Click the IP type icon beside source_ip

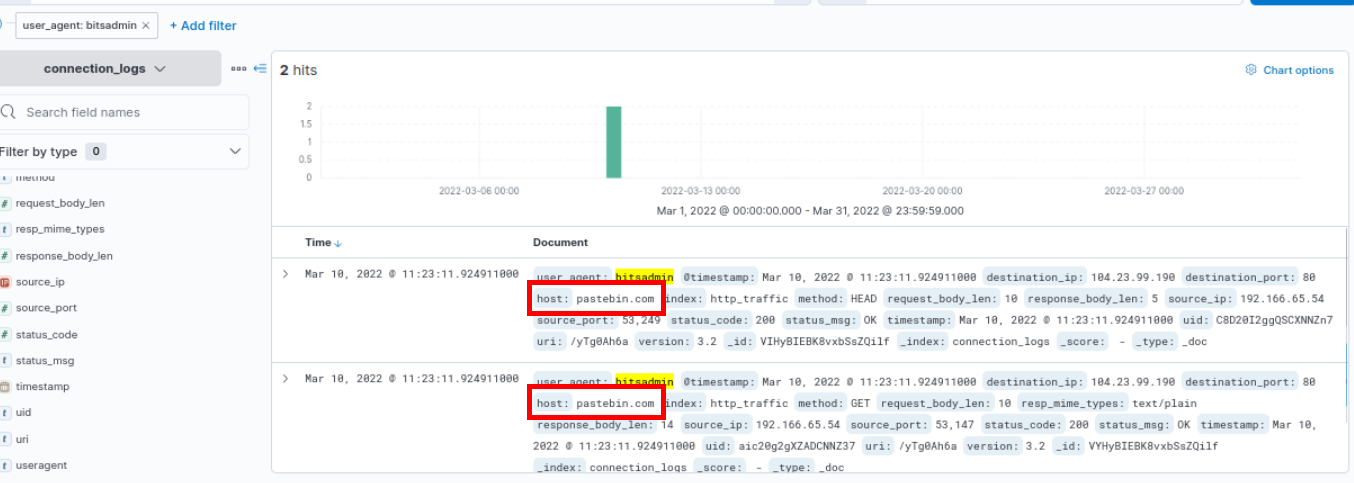click(x=5, y=282)
